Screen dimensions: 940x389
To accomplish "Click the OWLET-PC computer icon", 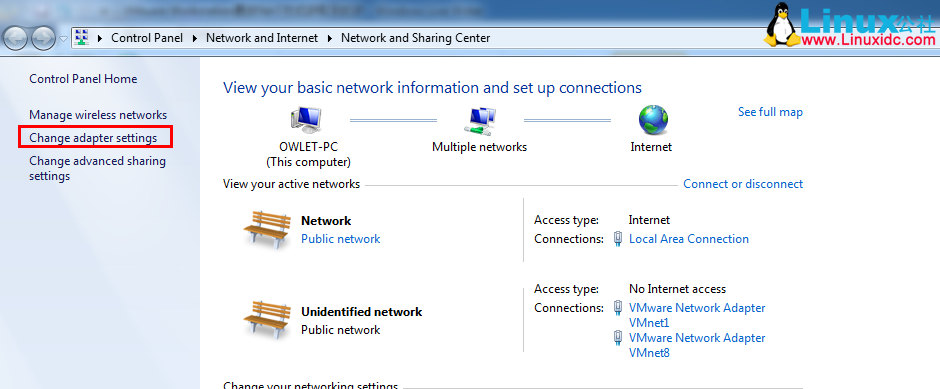I will point(306,120).
